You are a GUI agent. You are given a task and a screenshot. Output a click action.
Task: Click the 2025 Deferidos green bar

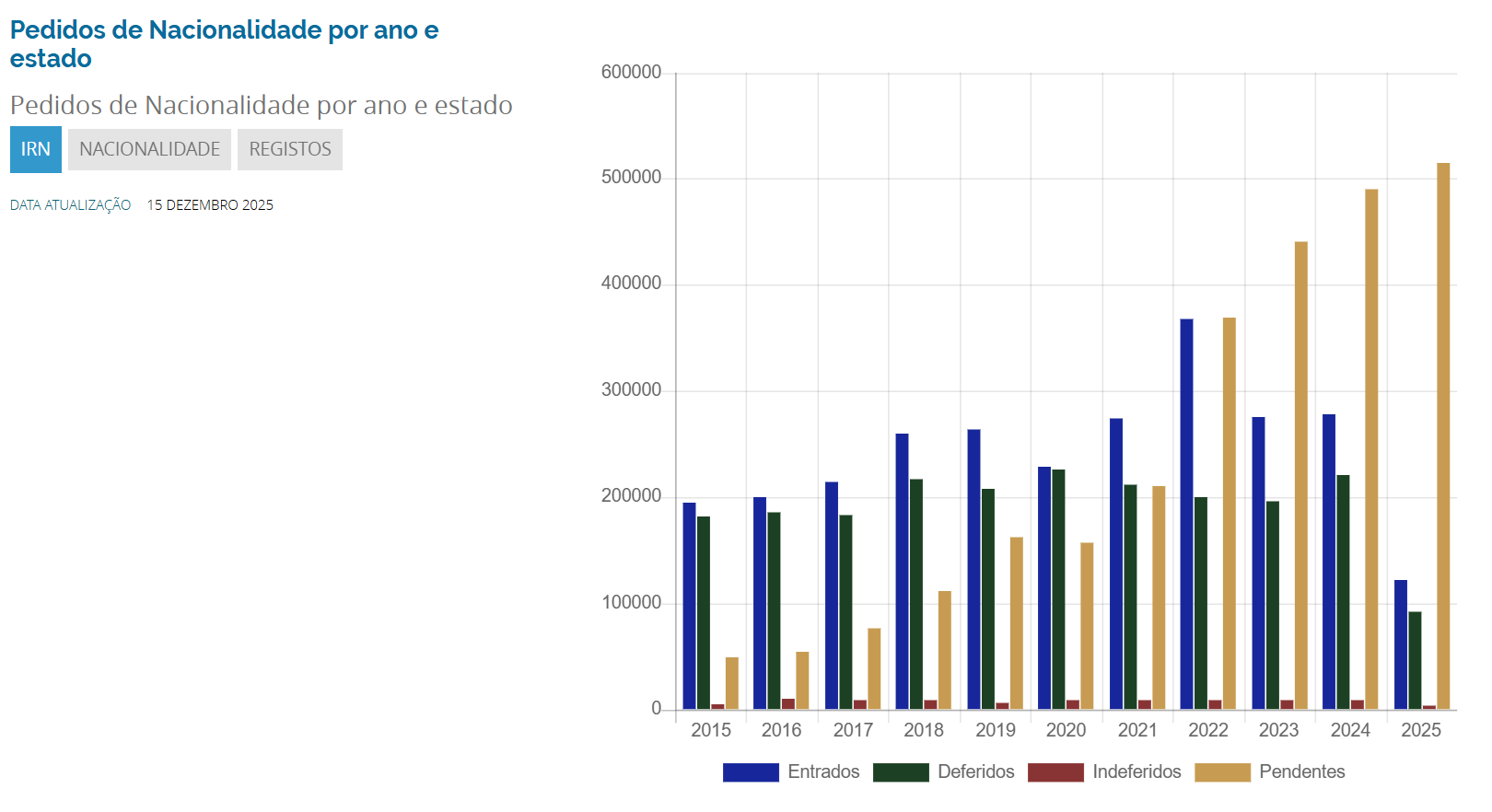1415,660
